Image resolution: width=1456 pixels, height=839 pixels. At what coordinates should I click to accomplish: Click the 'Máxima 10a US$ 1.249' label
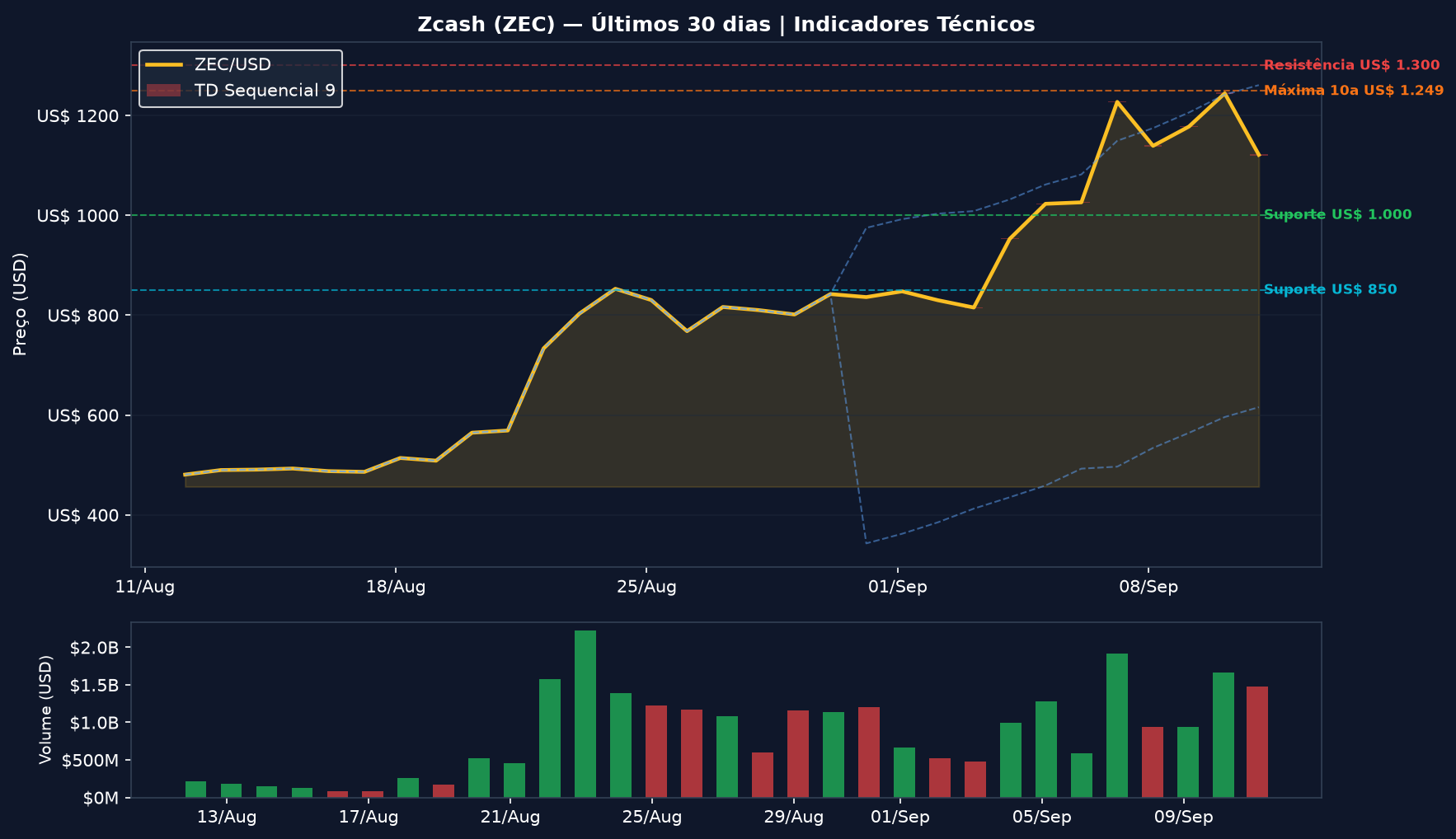1354,91
